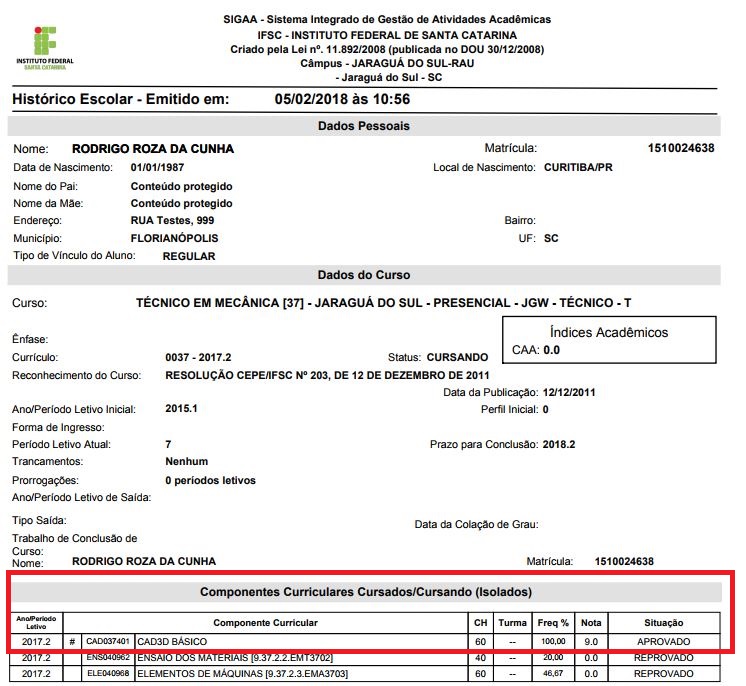Click the birth date 01/01/1987

pos(157,168)
